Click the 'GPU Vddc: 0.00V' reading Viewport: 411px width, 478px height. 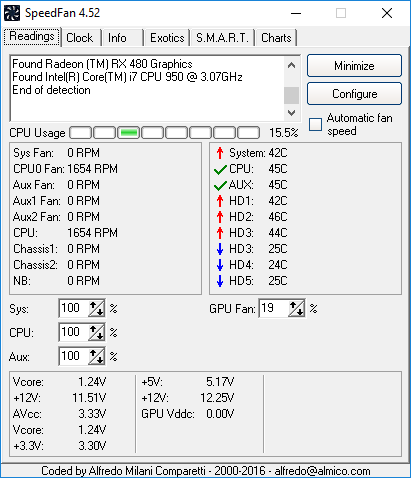(x=188, y=414)
